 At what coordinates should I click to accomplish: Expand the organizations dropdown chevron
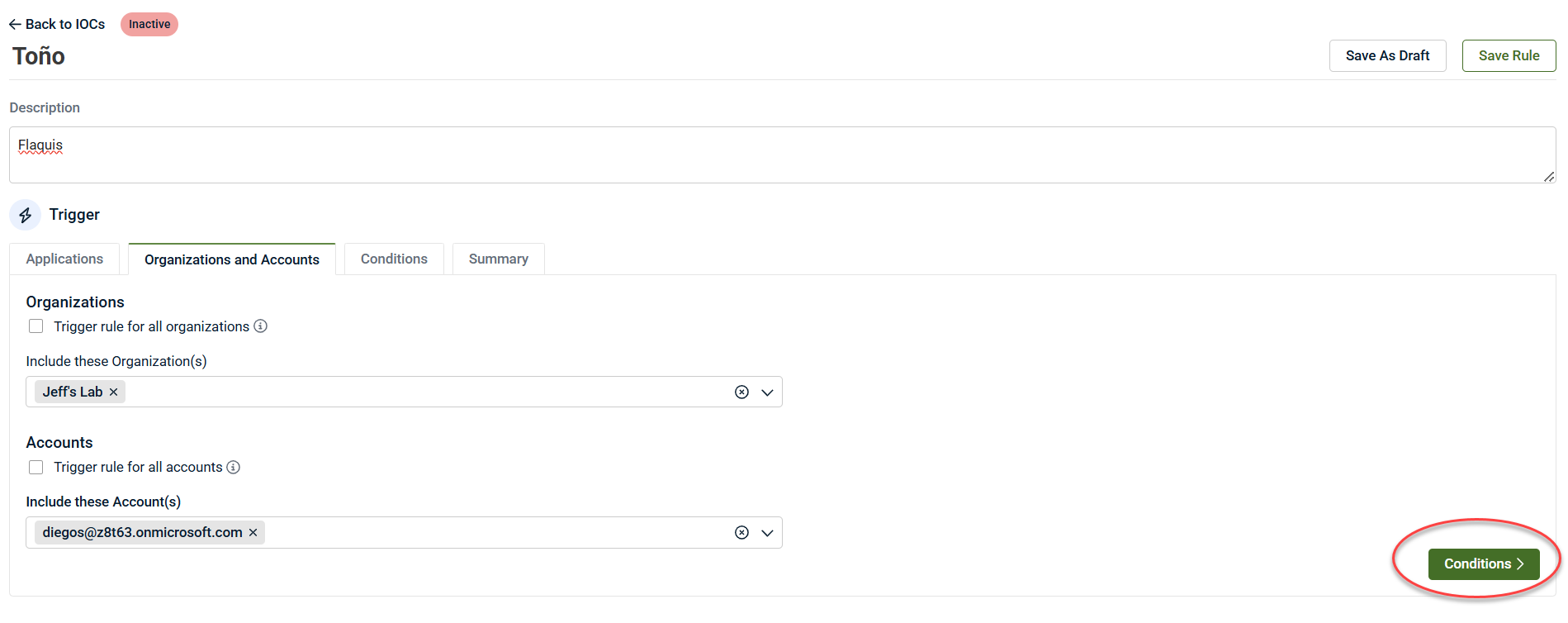(767, 392)
